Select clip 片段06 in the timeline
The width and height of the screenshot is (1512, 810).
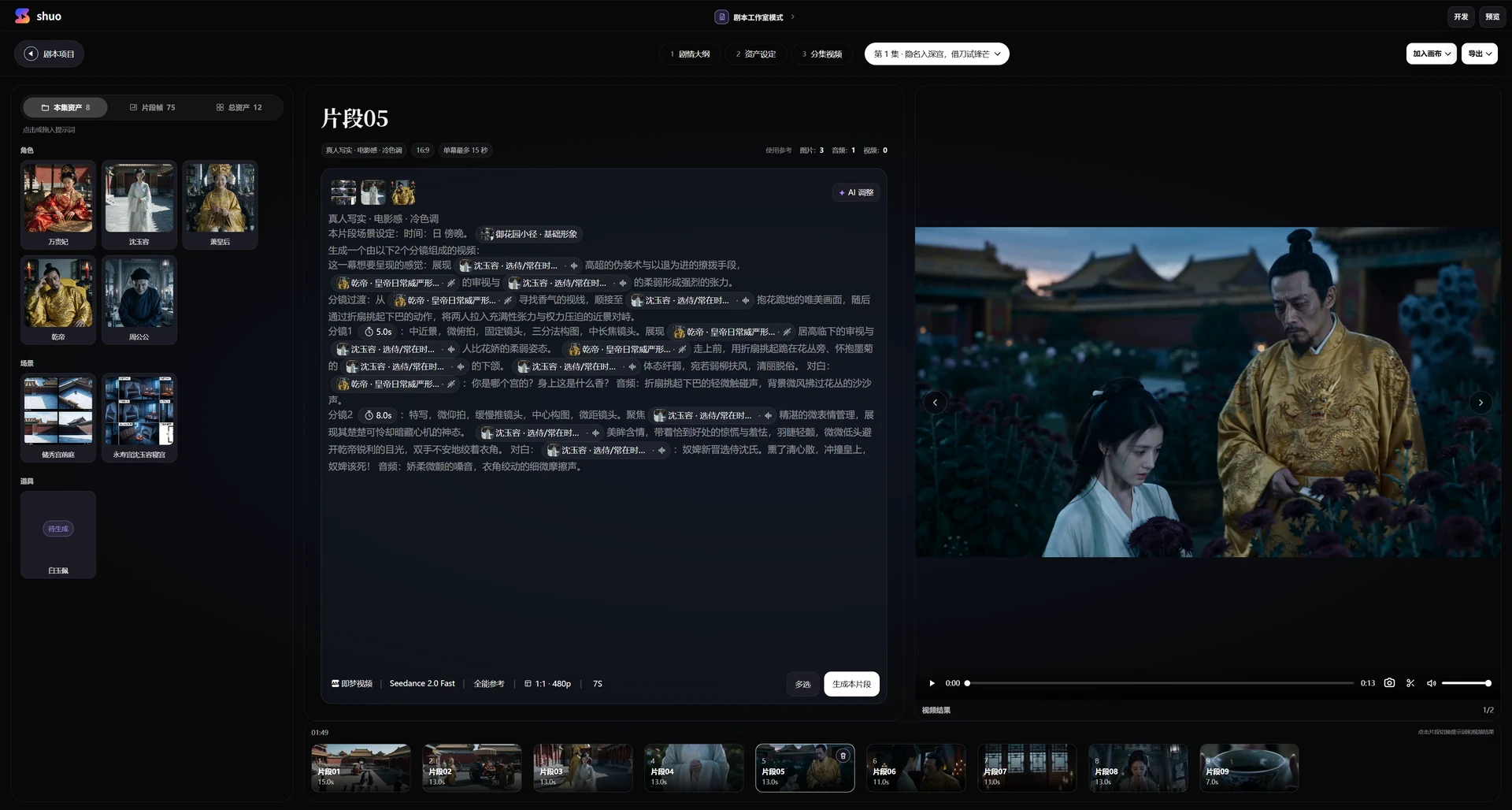pos(916,767)
